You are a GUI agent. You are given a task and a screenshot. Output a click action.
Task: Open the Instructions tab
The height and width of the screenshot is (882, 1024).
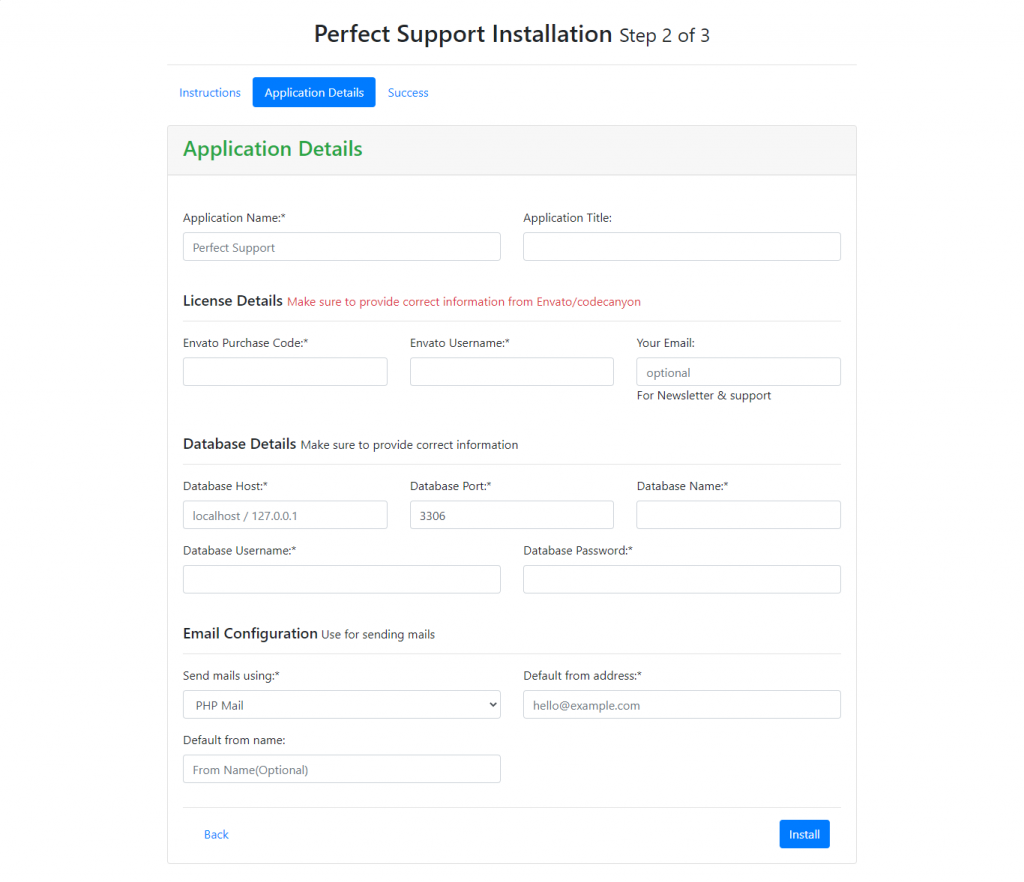pos(210,93)
